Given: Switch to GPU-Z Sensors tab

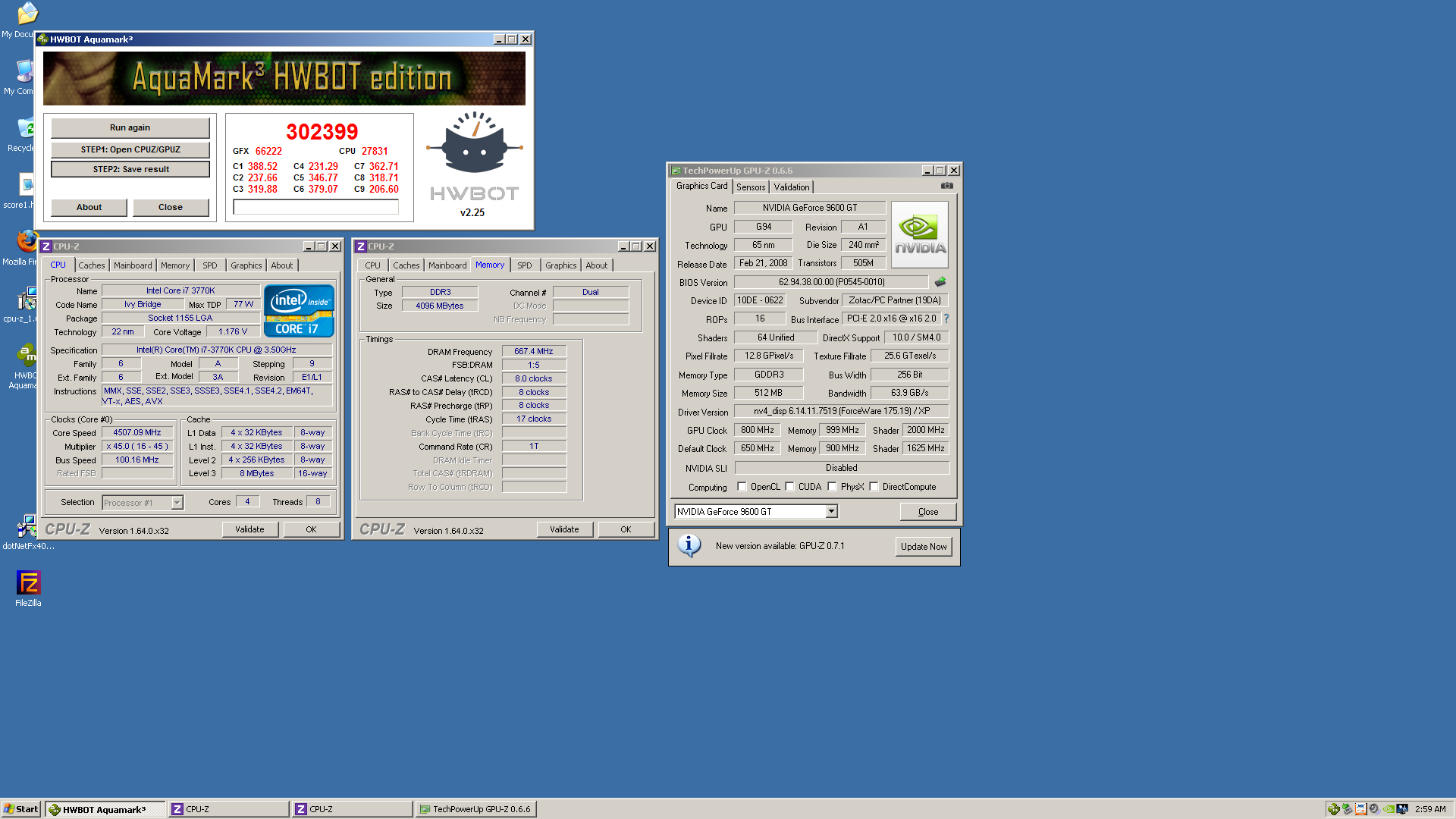Looking at the screenshot, I should click(751, 187).
